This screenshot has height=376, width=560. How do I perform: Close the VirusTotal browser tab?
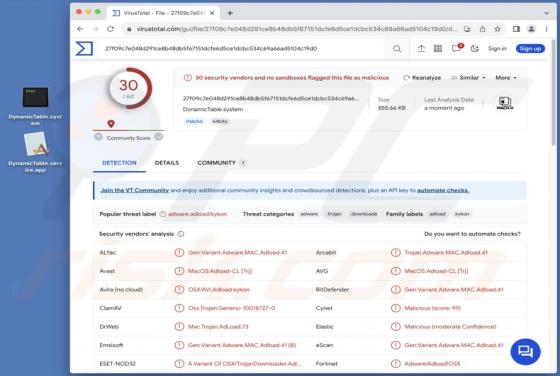(x=212, y=13)
